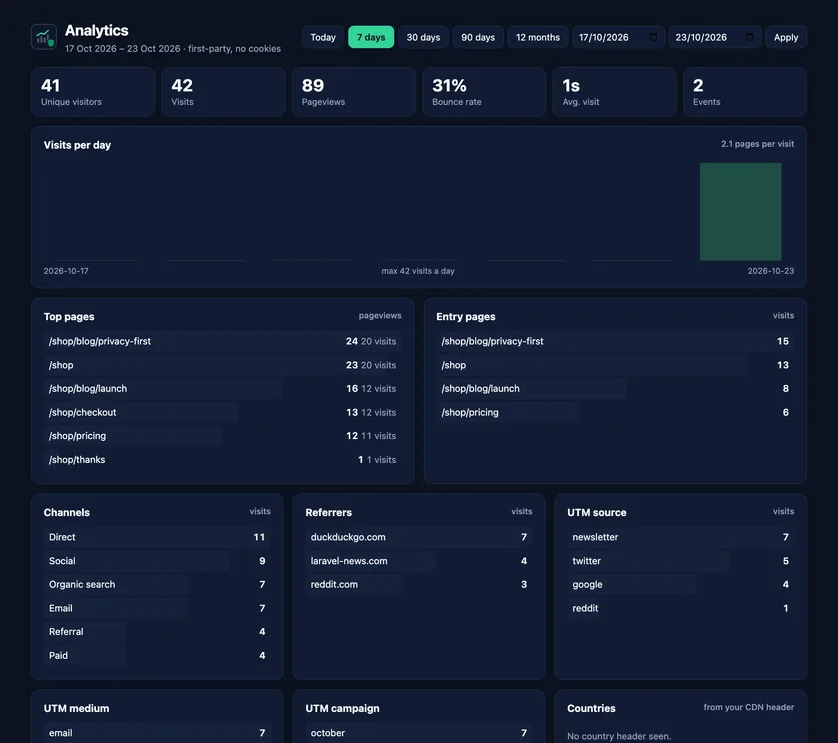Click /shop row in Top pages

[222, 365]
